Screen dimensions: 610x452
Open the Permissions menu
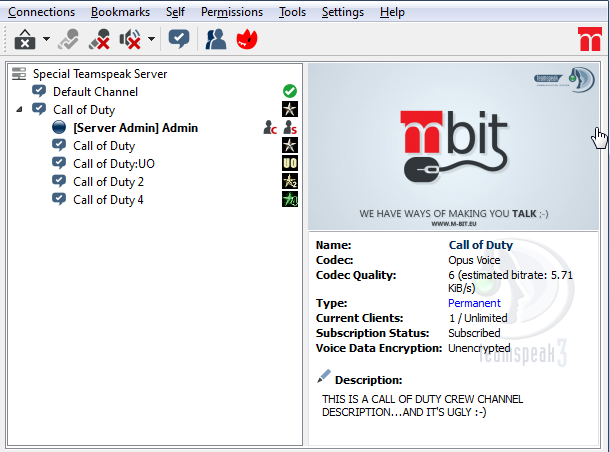pyautogui.click(x=232, y=12)
